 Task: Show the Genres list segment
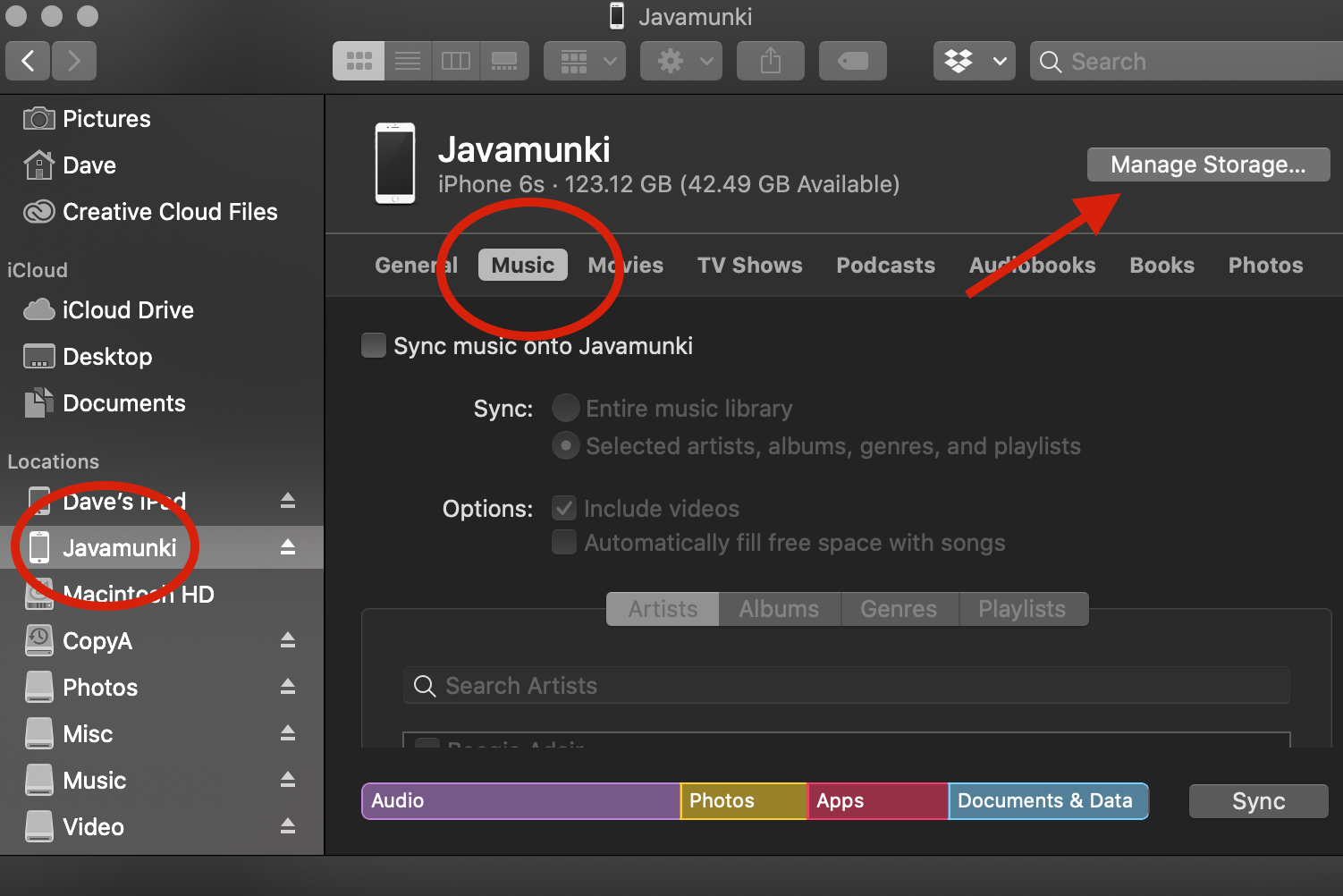click(900, 609)
